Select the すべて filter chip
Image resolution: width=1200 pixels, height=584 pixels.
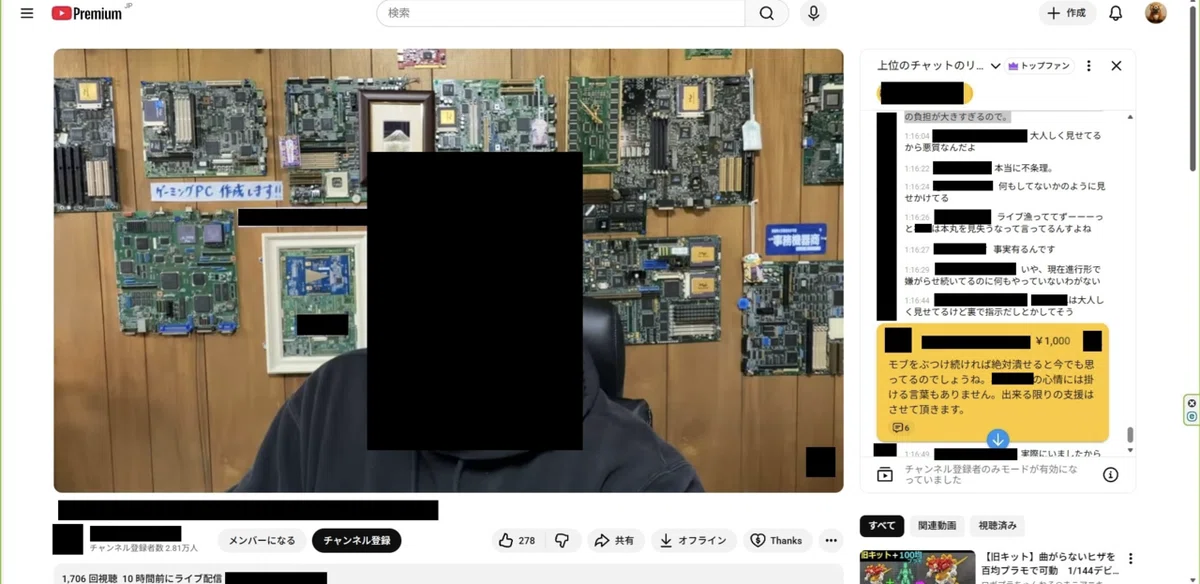click(882, 525)
